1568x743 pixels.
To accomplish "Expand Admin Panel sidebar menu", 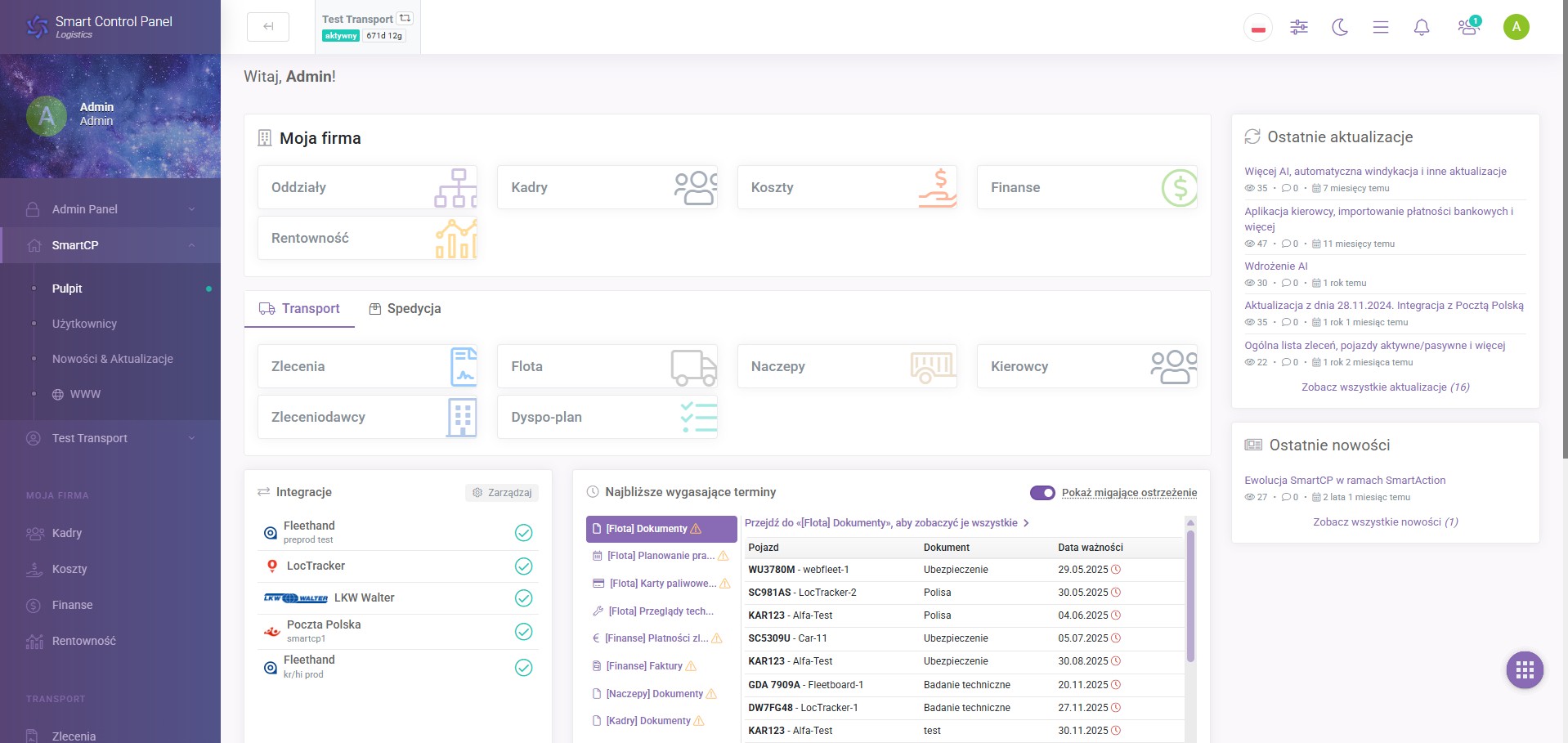I will 110,209.
